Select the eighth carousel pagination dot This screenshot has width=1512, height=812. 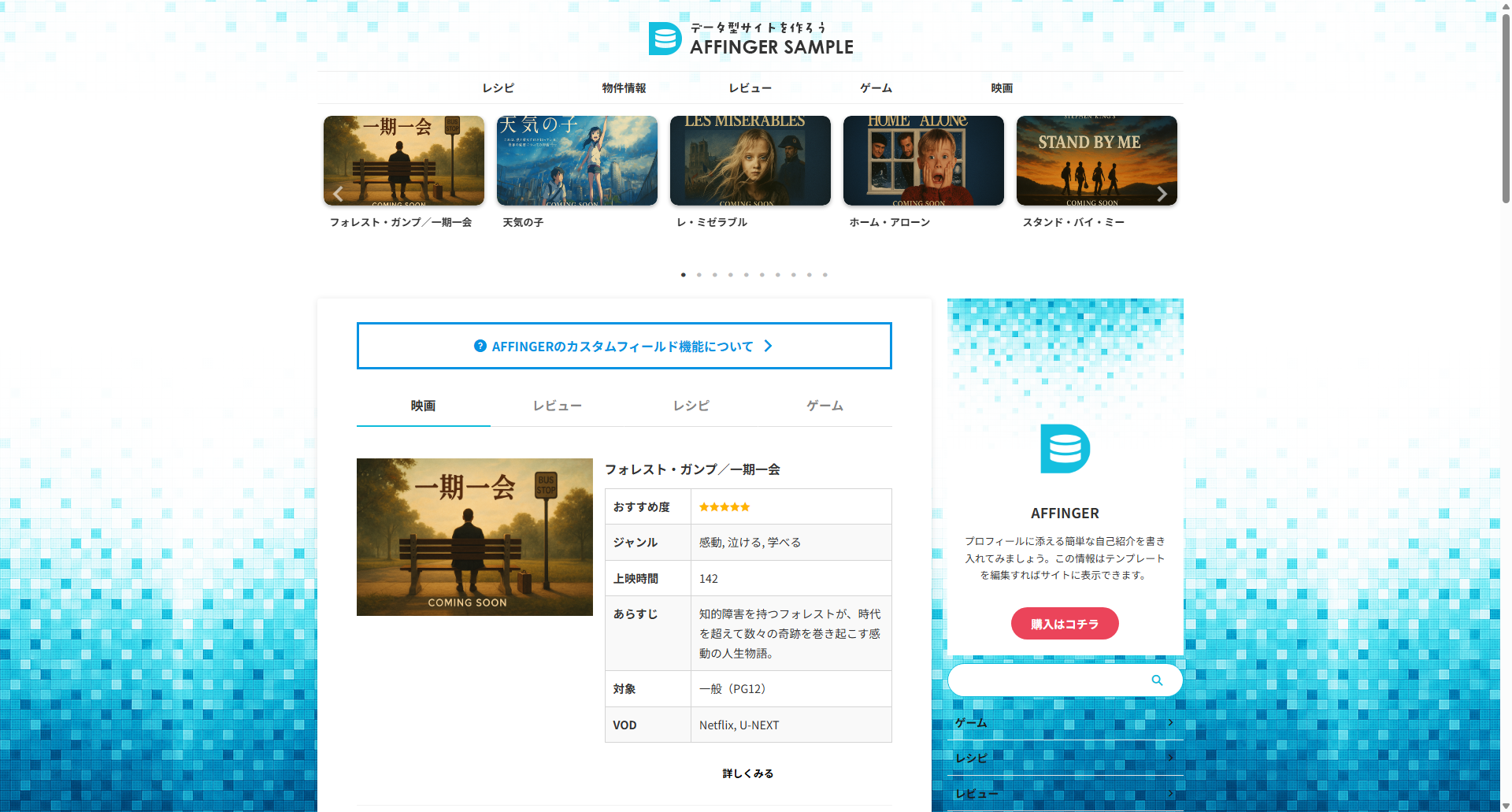tap(794, 275)
